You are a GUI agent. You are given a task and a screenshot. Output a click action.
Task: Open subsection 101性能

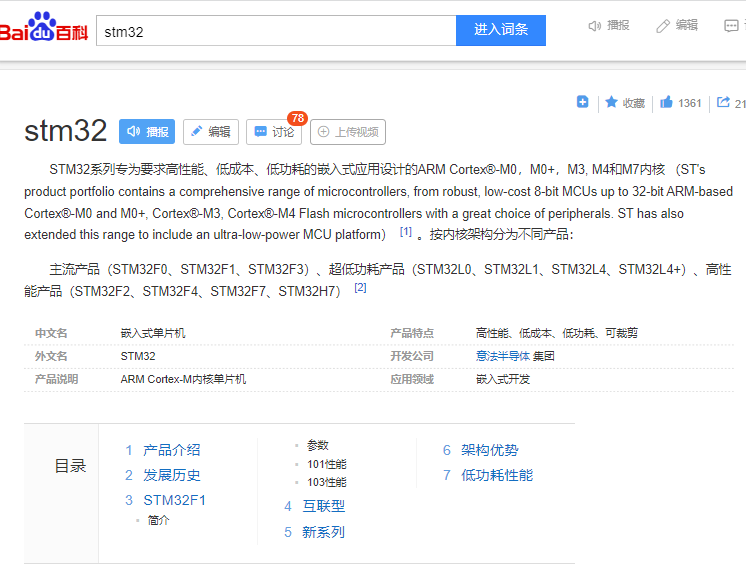[x=327, y=464]
